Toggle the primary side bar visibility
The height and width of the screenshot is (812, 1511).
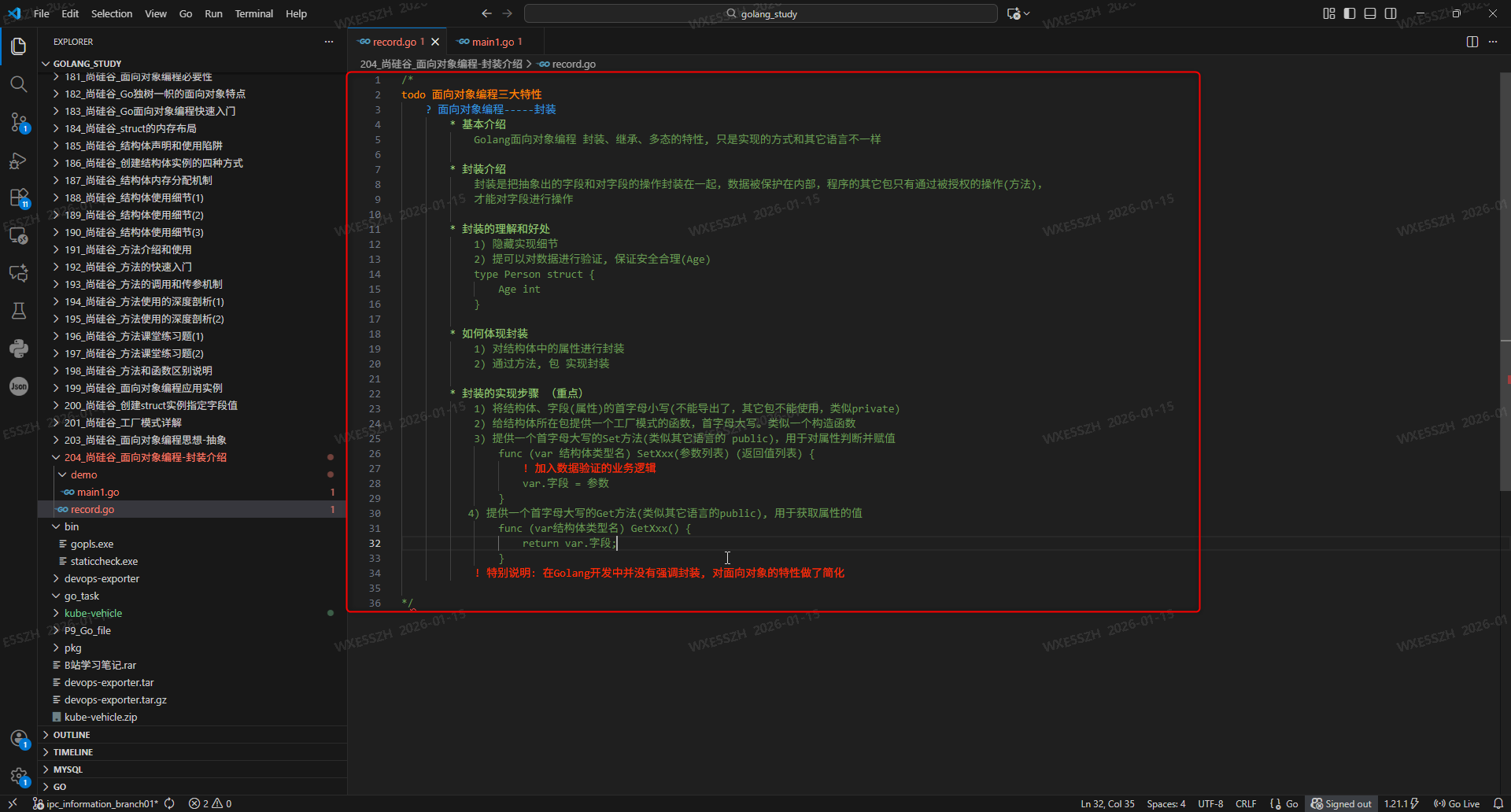click(x=1350, y=13)
